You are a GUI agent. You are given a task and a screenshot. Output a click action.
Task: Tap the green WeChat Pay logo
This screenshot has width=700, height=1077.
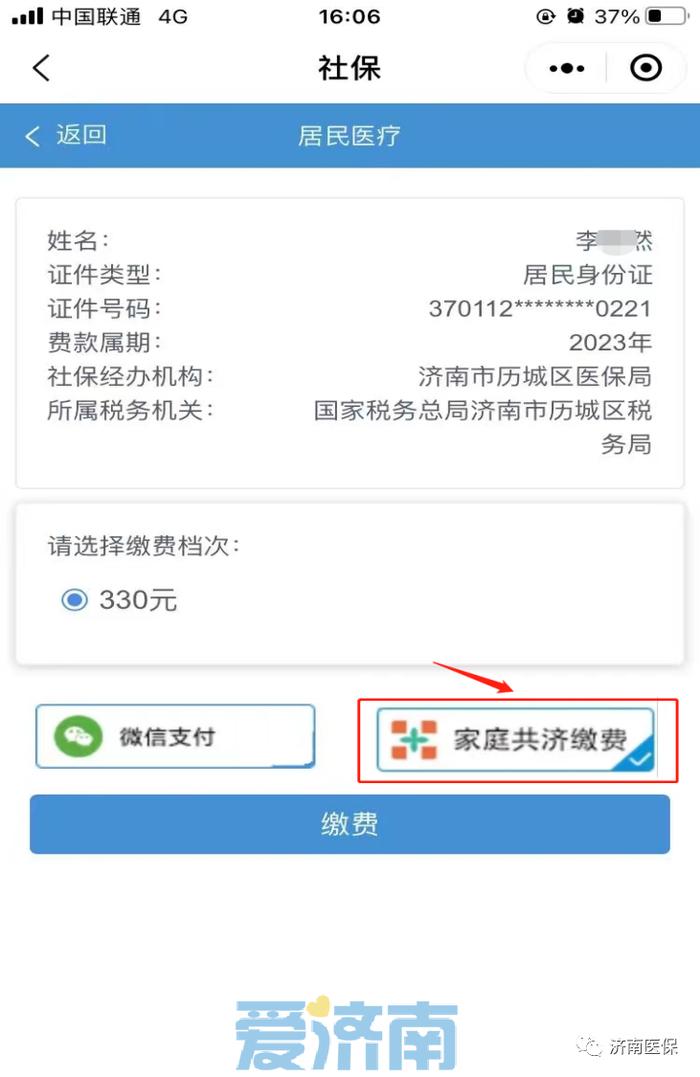78,736
